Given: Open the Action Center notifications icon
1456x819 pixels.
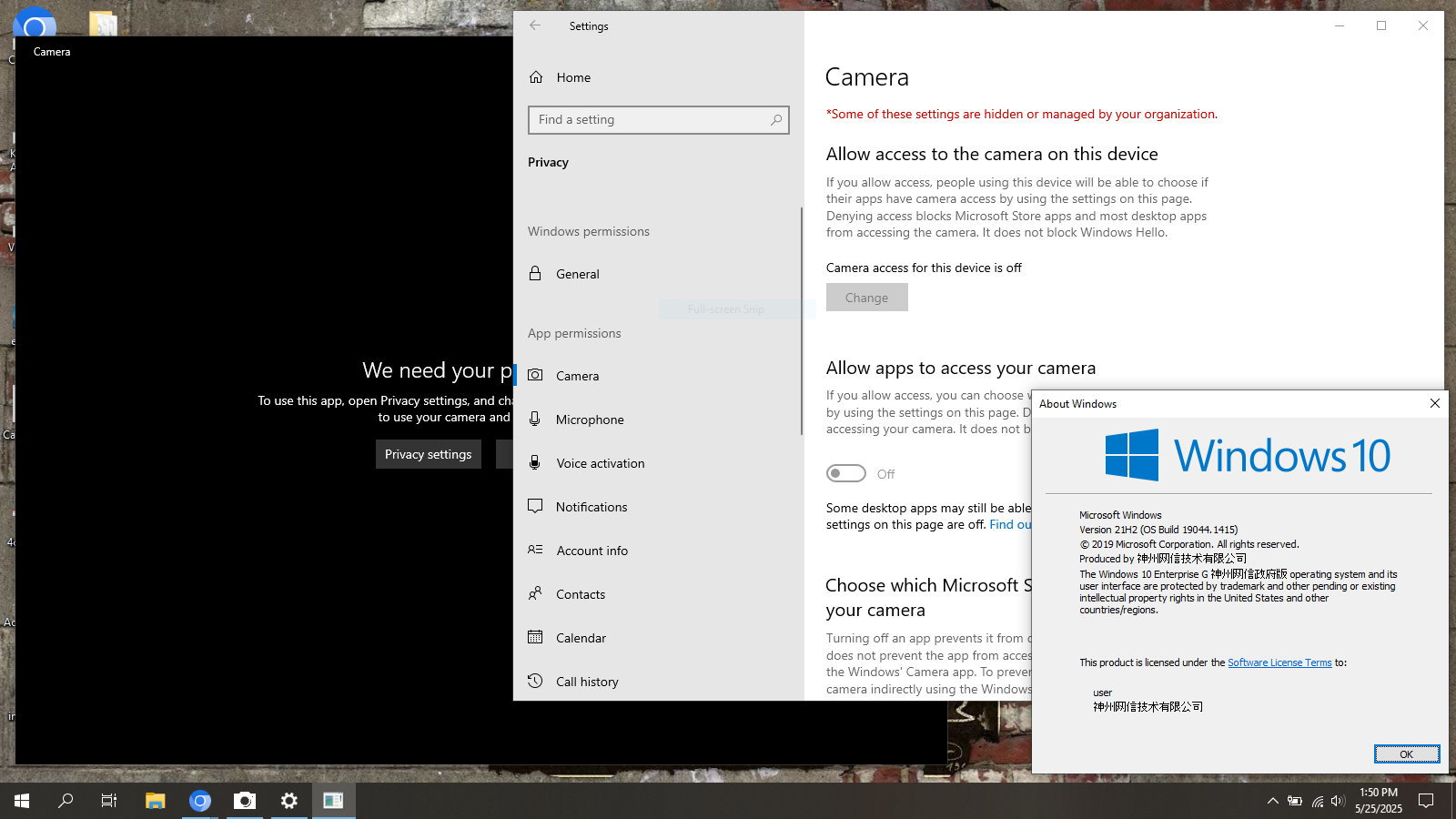Looking at the screenshot, I should click(1426, 801).
